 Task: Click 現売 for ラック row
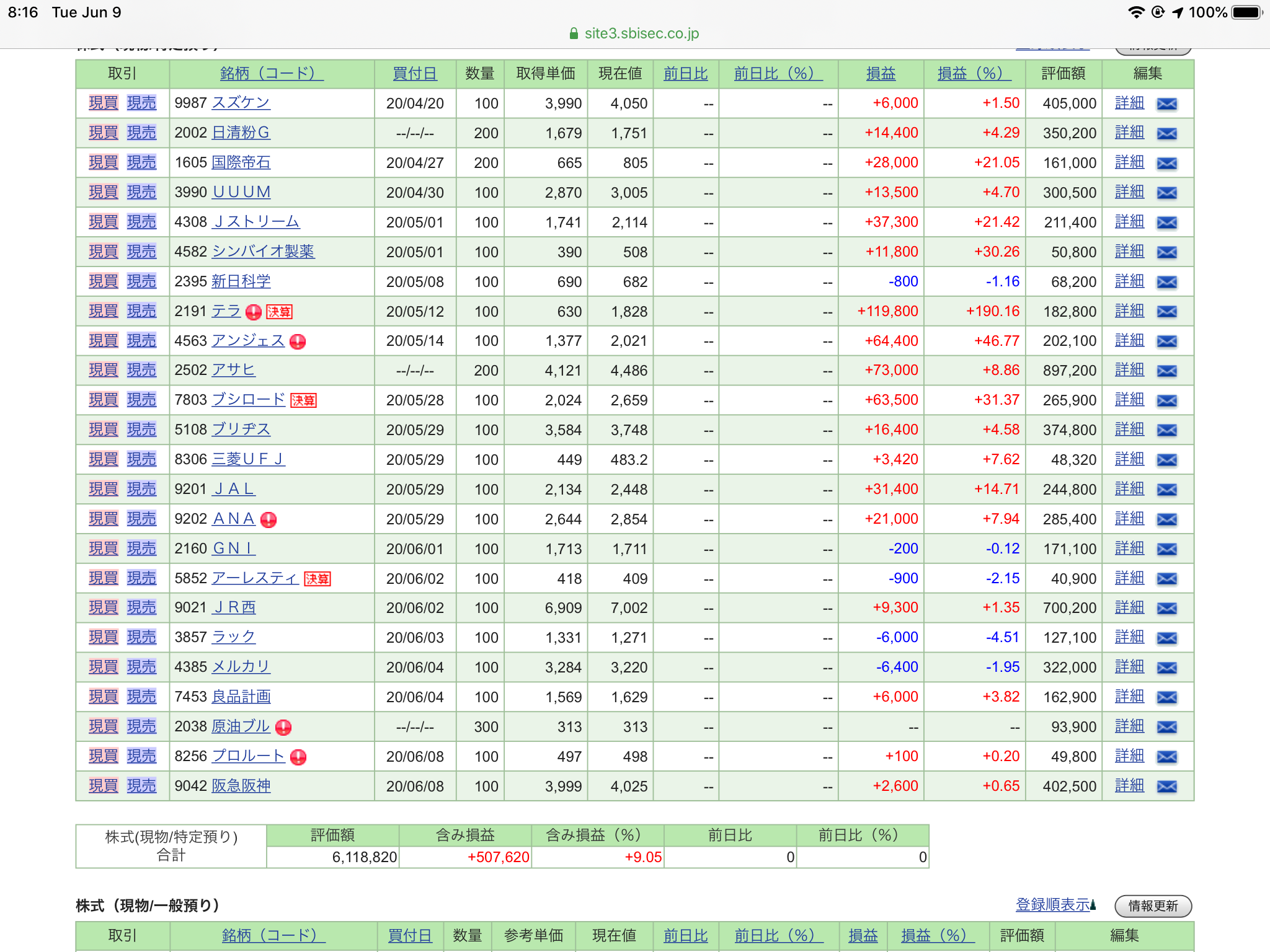141,637
